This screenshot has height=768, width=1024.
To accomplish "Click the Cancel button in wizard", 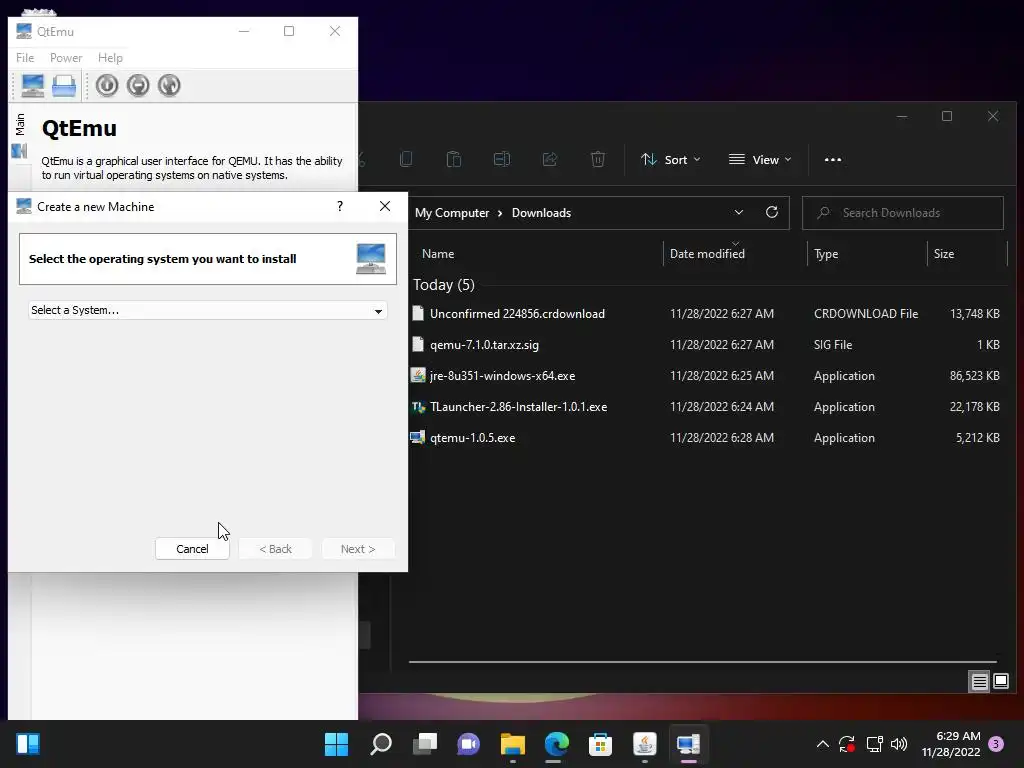I will [x=192, y=549].
